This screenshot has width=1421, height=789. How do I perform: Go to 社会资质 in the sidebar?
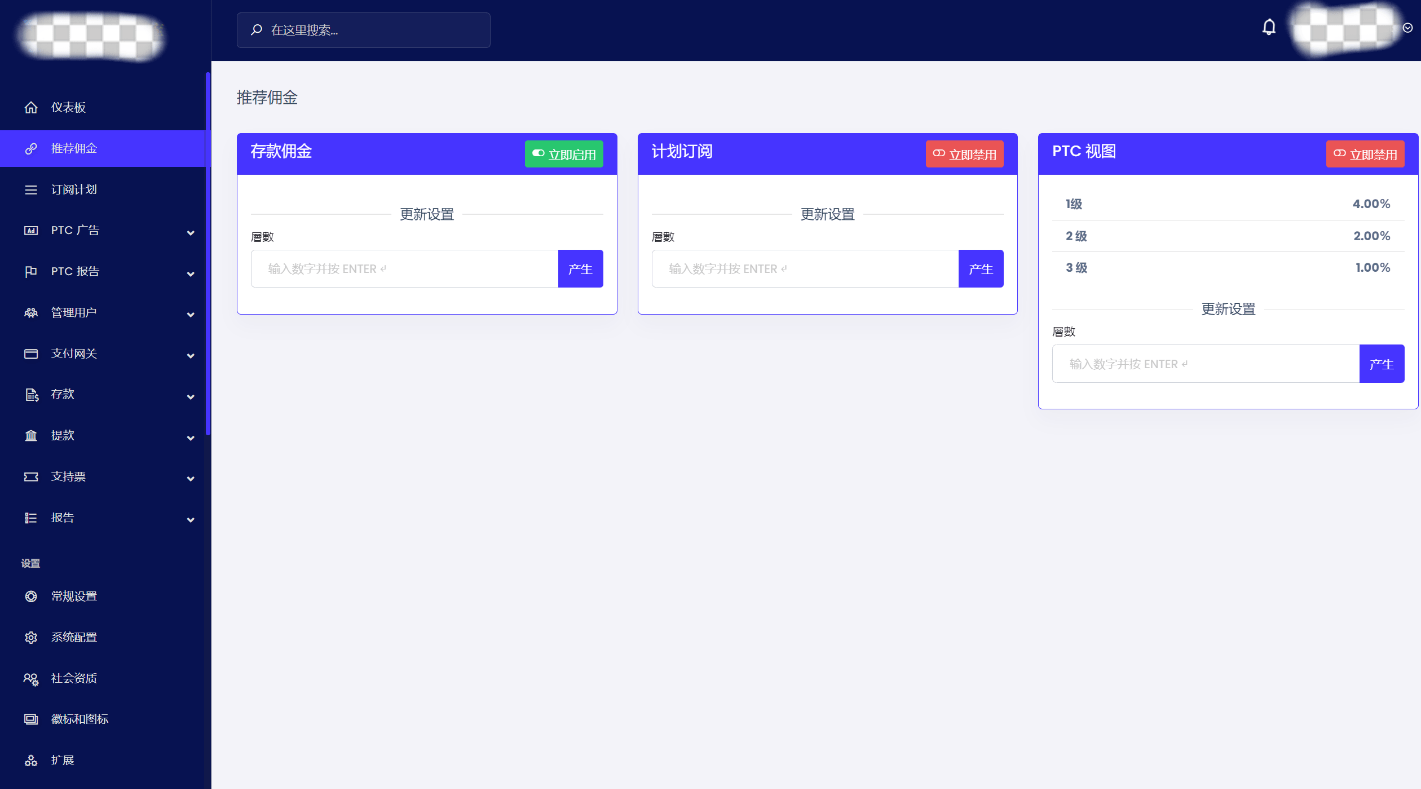pos(74,679)
